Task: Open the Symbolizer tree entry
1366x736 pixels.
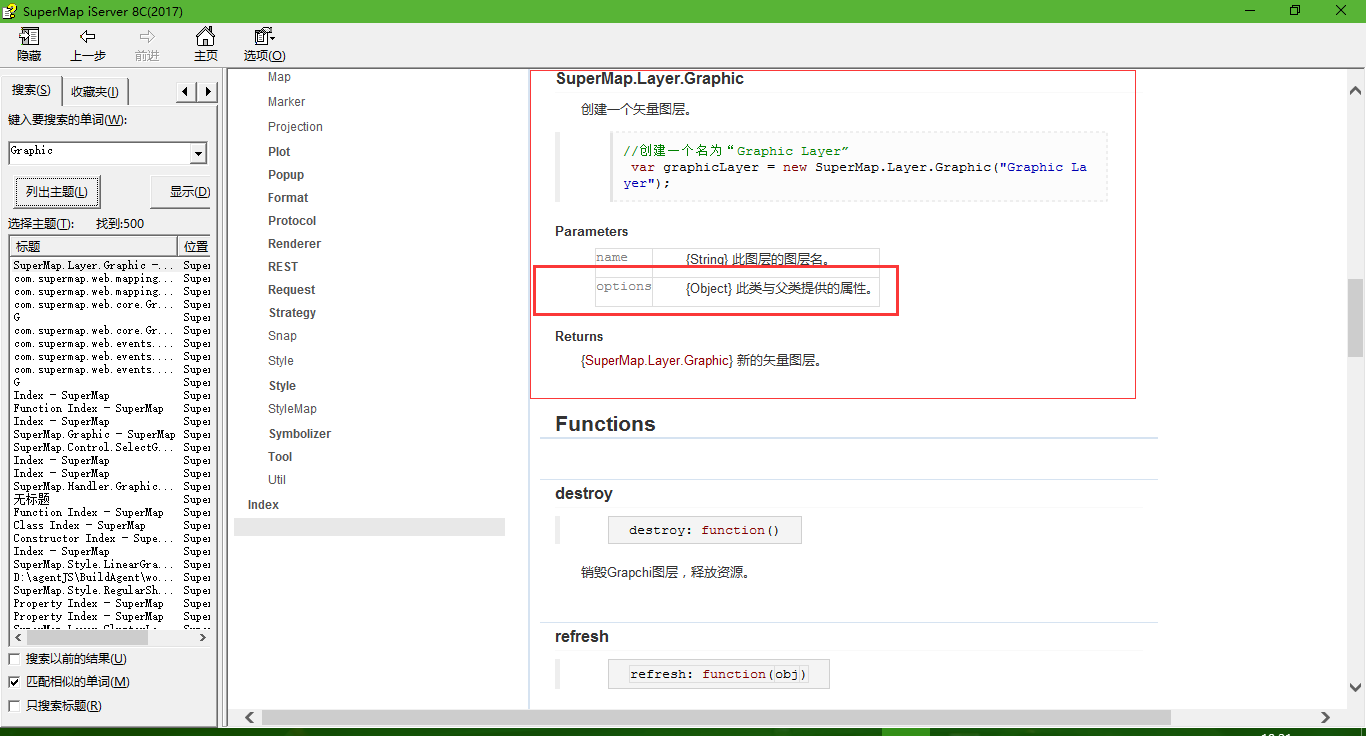Action: coord(299,434)
